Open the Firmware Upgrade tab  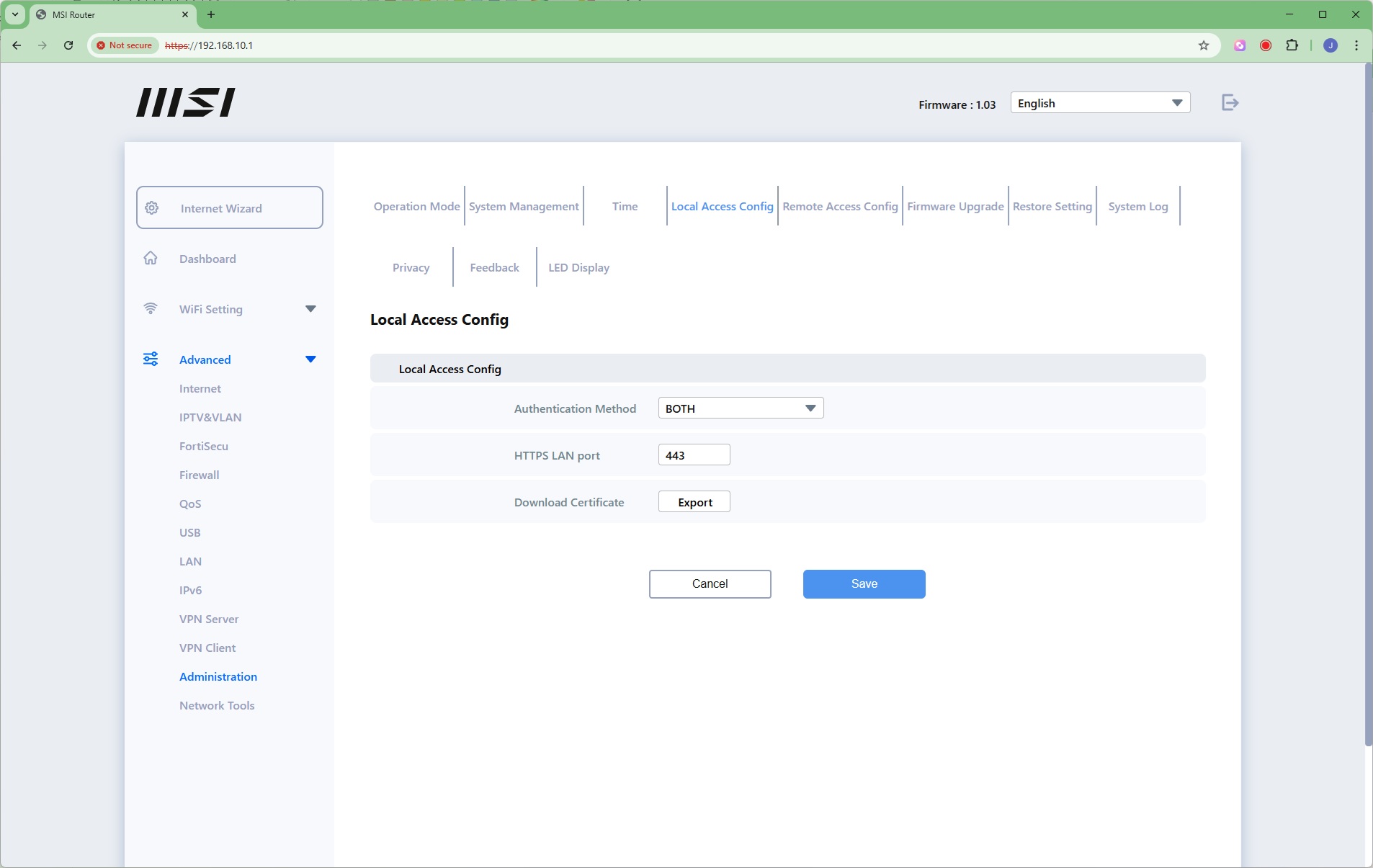pyautogui.click(x=955, y=207)
